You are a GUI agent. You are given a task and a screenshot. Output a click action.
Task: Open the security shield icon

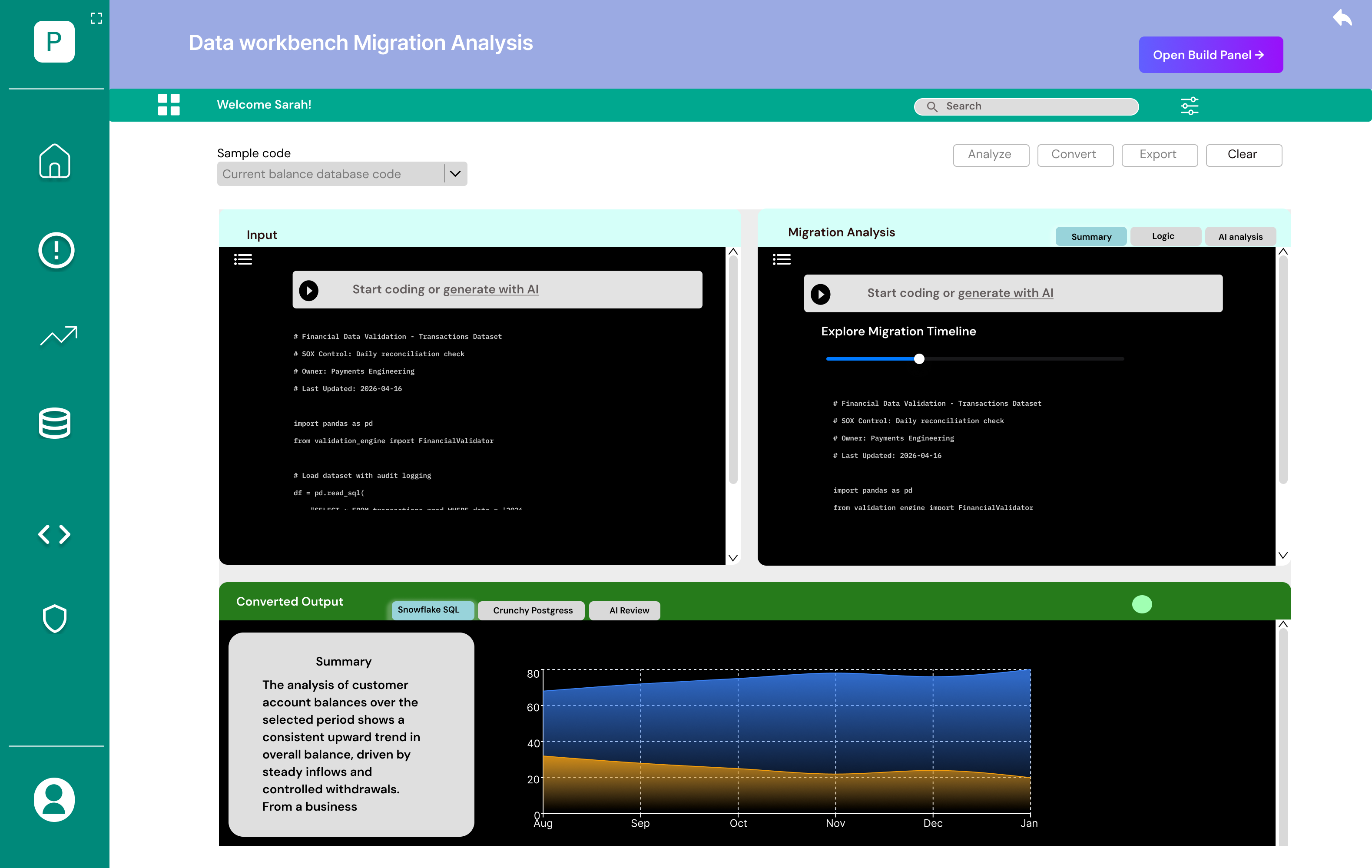click(55, 619)
